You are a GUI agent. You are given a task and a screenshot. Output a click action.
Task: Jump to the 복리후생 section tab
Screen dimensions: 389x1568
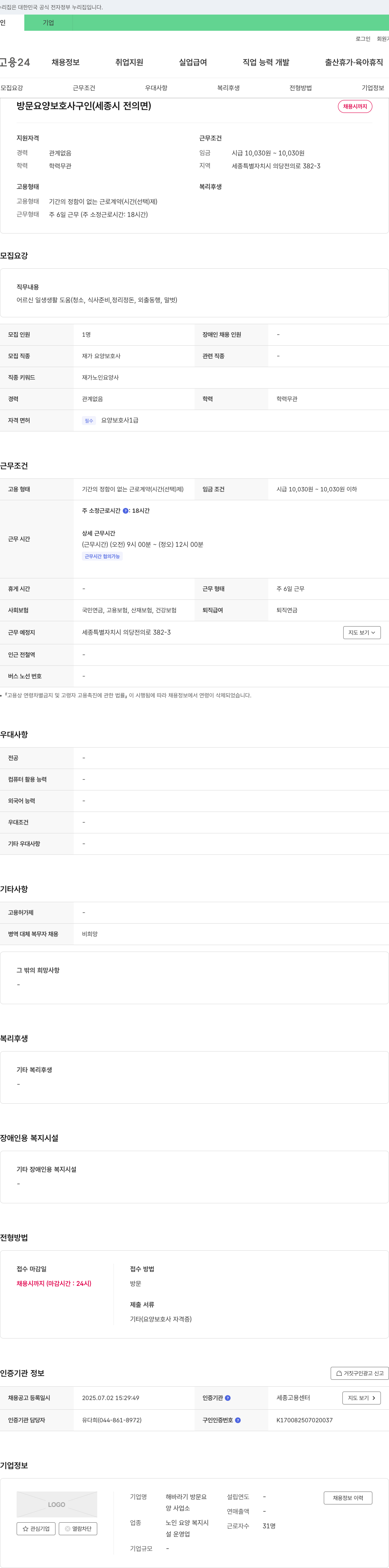click(x=228, y=88)
